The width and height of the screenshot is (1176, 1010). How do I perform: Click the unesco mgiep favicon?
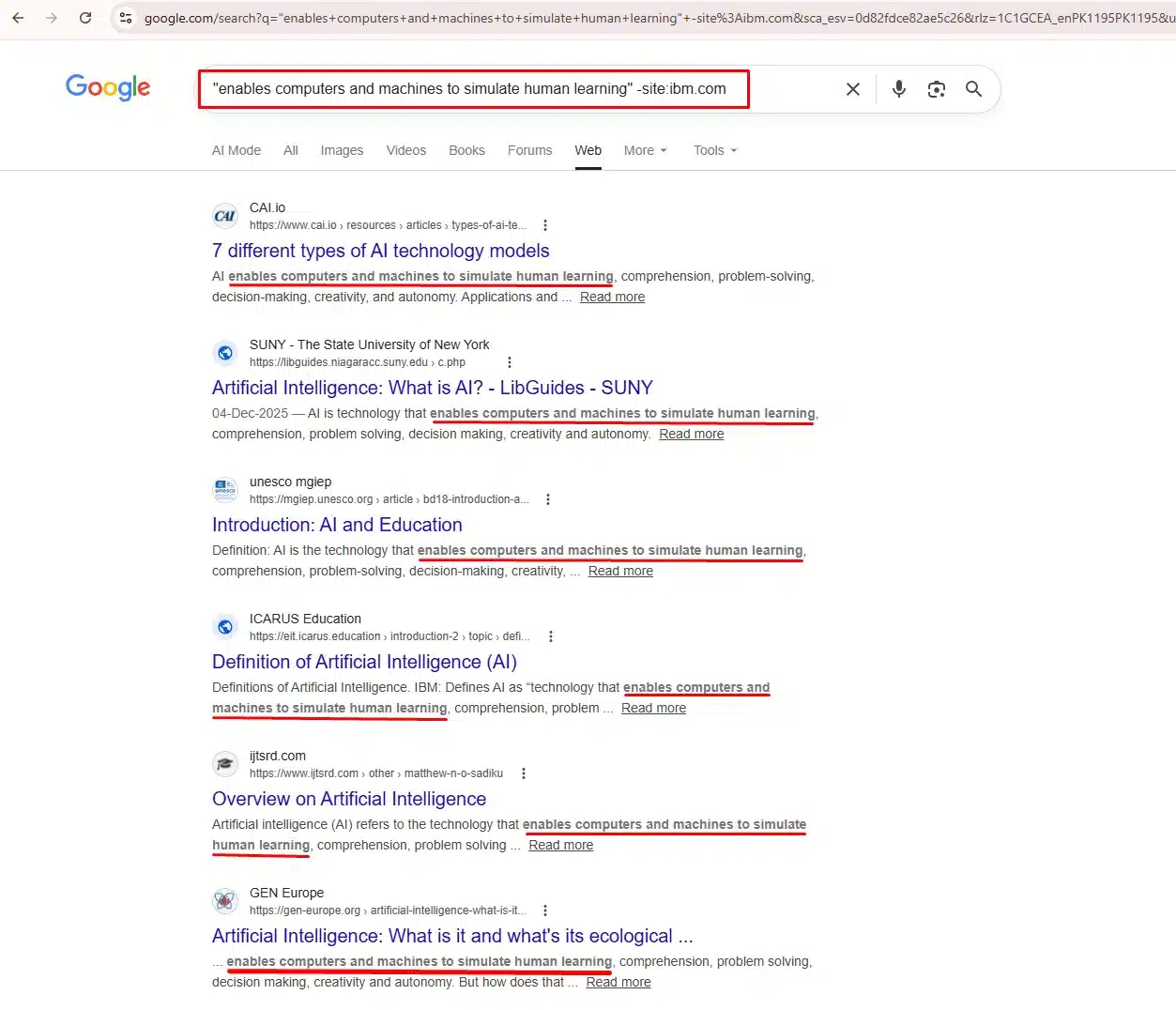[x=225, y=490]
